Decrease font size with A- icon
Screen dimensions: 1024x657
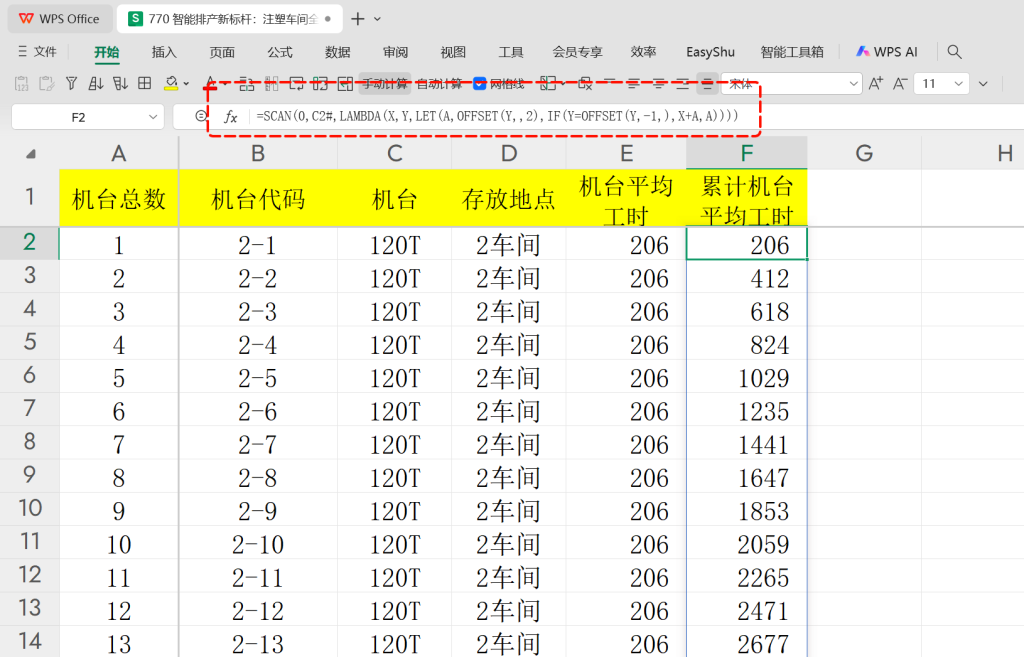tap(900, 84)
